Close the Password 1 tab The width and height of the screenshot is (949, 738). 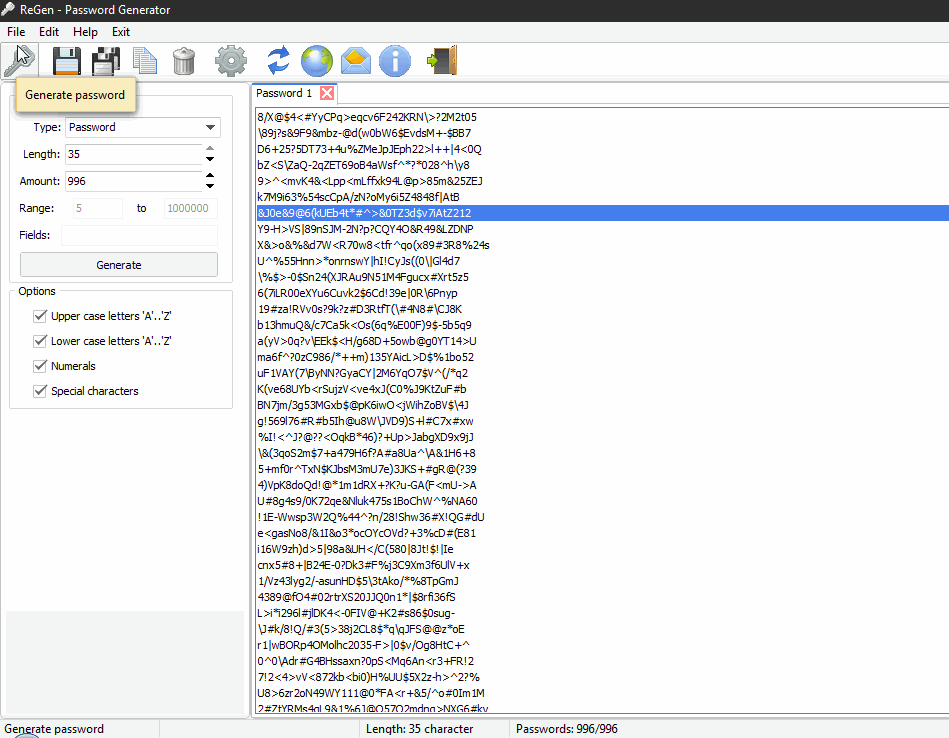pos(327,93)
